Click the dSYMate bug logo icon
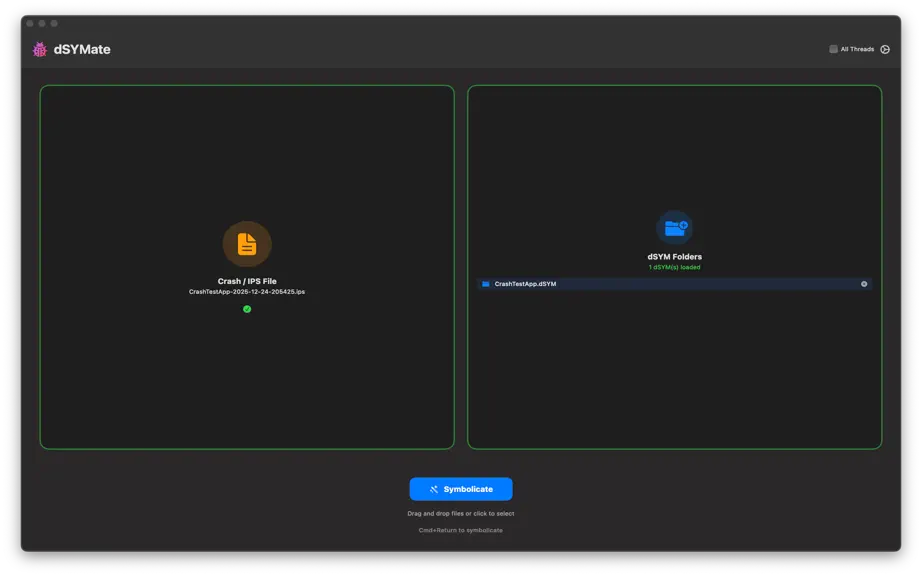Viewport: 922px width, 576px height. pyautogui.click(x=39, y=49)
